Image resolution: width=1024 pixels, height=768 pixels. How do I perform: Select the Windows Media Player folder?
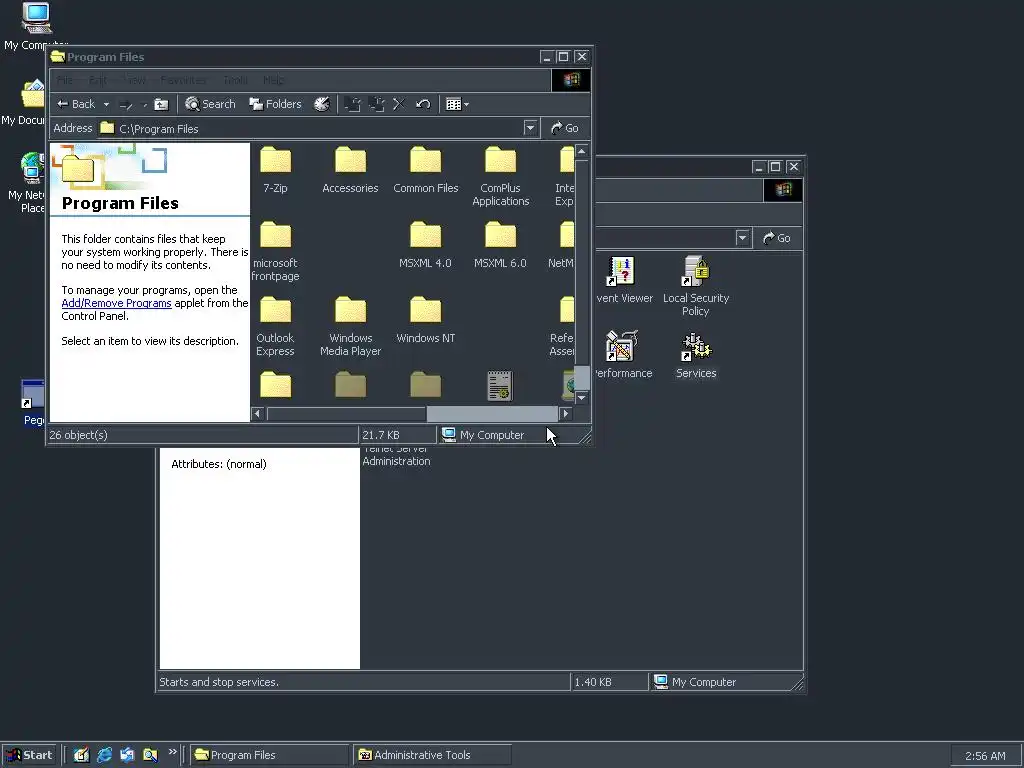(x=351, y=327)
